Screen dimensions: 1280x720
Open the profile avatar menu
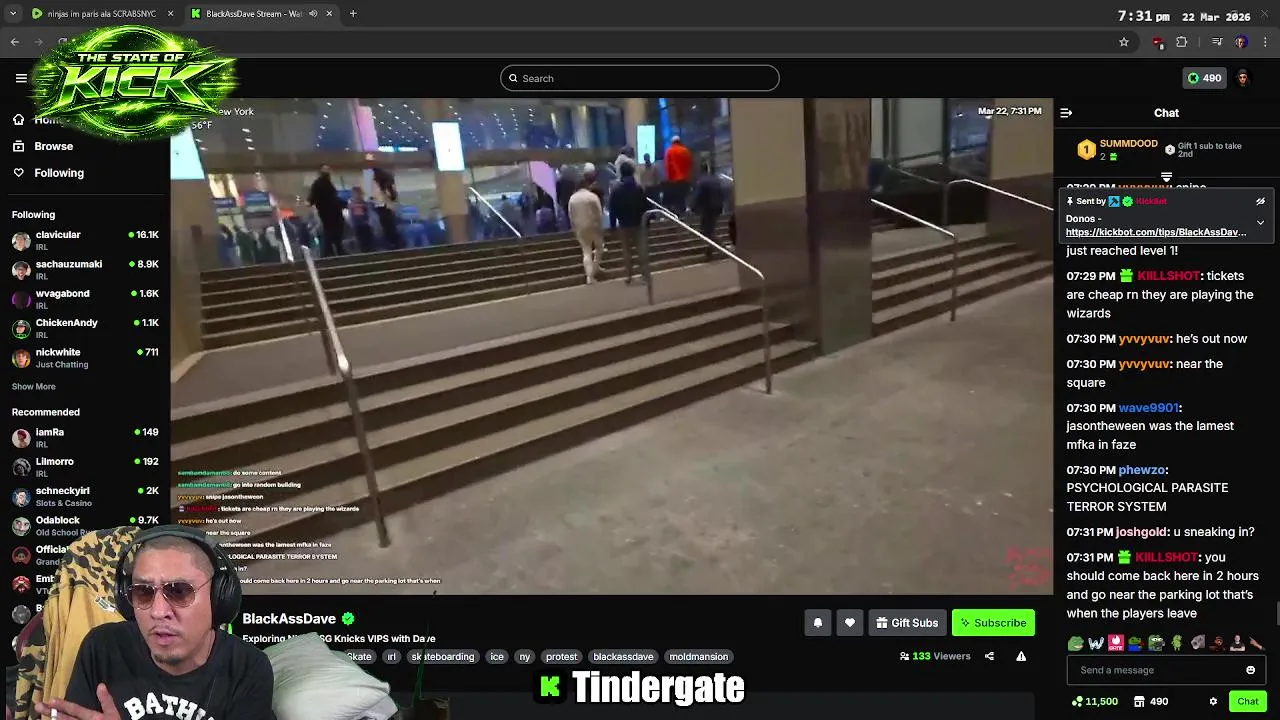pyautogui.click(x=1243, y=78)
